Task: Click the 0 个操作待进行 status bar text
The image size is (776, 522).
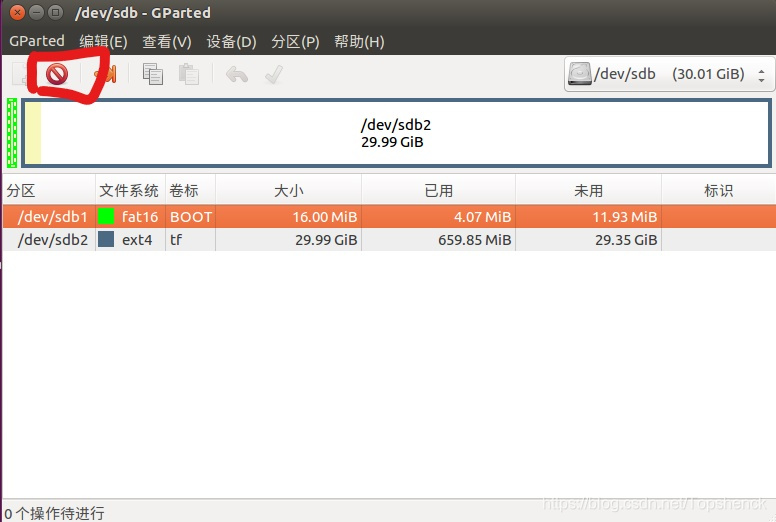Action: [54, 513]
